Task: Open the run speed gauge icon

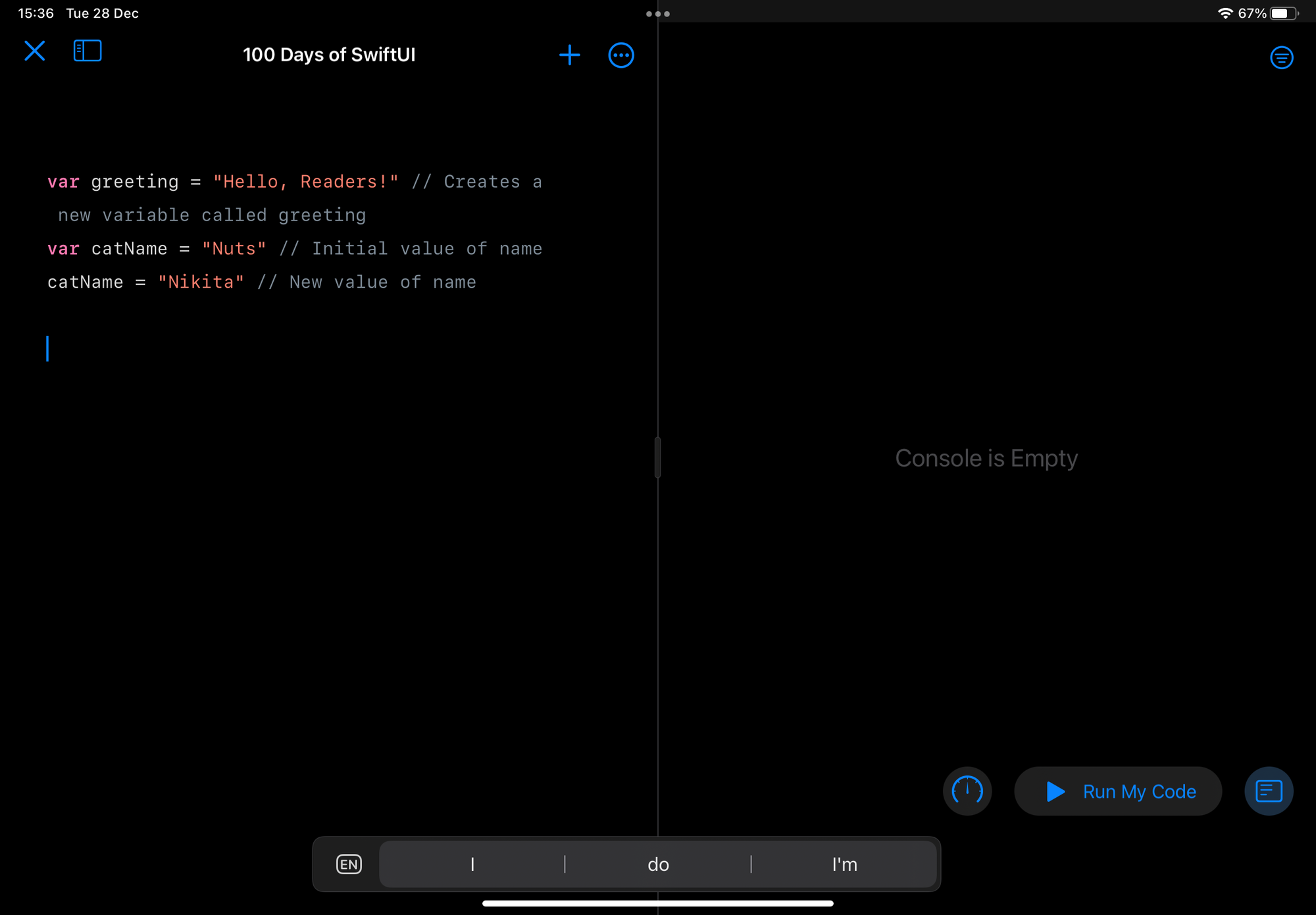Action: coord(967,791)
